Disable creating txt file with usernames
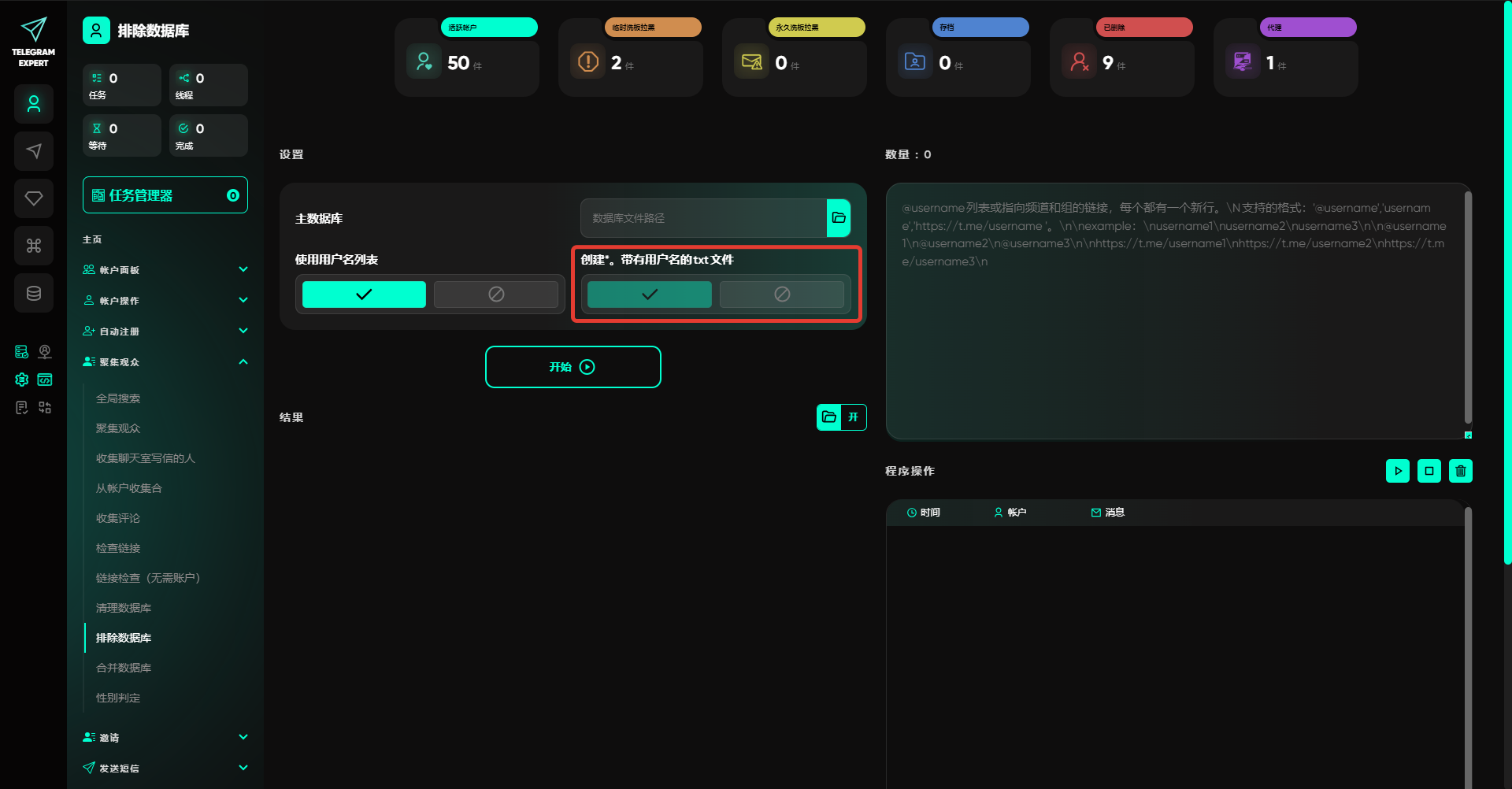The height and width of the screenshot is (789, 1512). 781,294
